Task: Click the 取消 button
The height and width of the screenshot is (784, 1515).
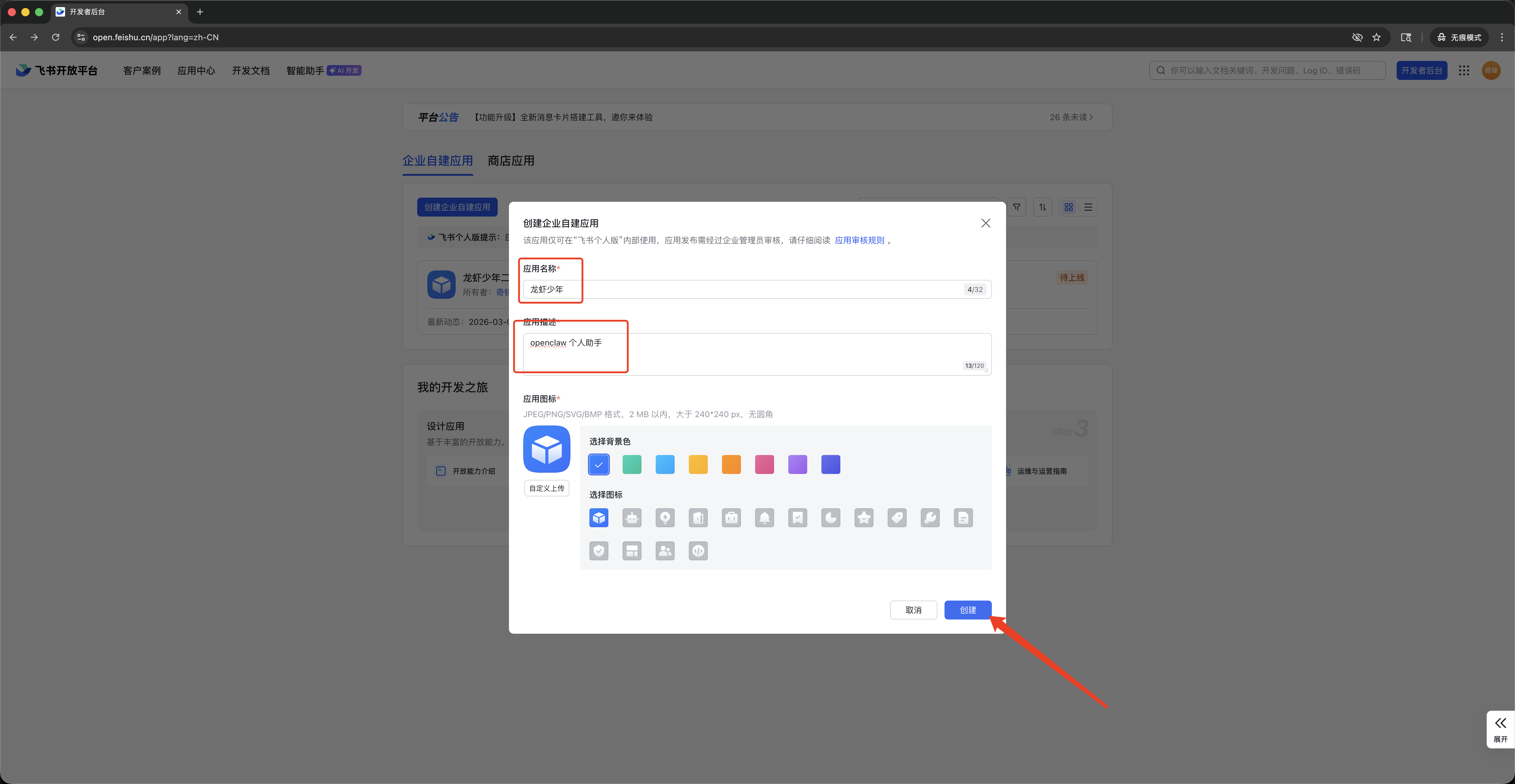Action: point(913,610)
